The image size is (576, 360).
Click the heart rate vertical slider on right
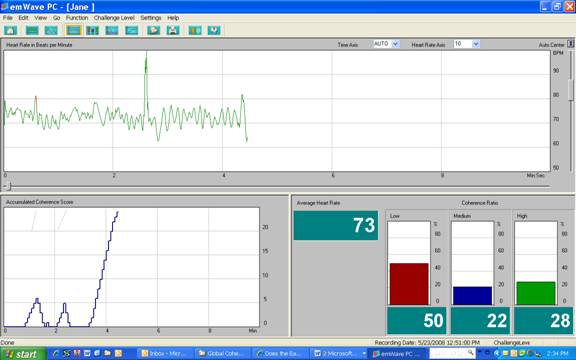pyautogui.click(x=570, y=90)
